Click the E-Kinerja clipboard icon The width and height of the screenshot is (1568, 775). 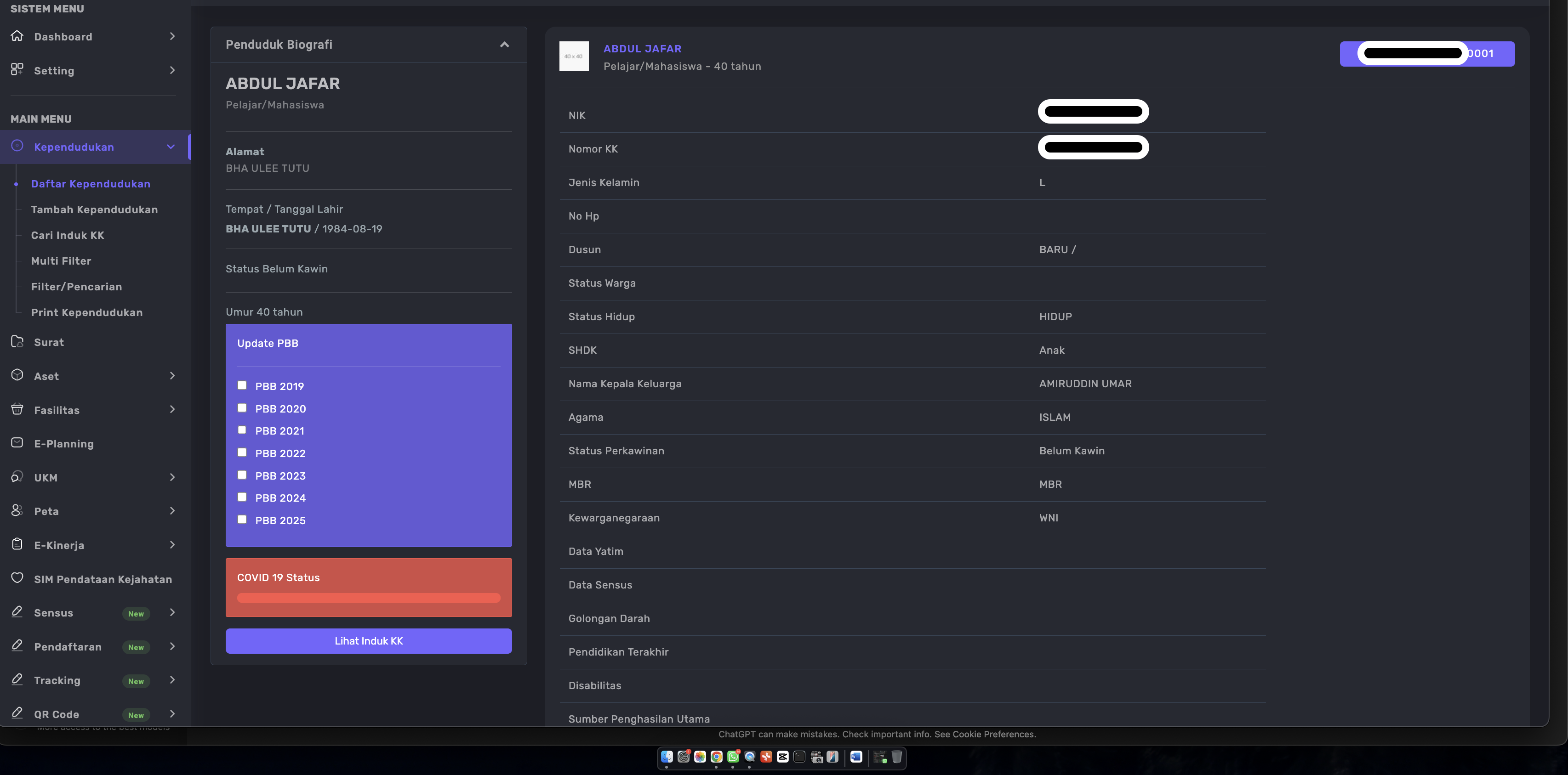17,544
